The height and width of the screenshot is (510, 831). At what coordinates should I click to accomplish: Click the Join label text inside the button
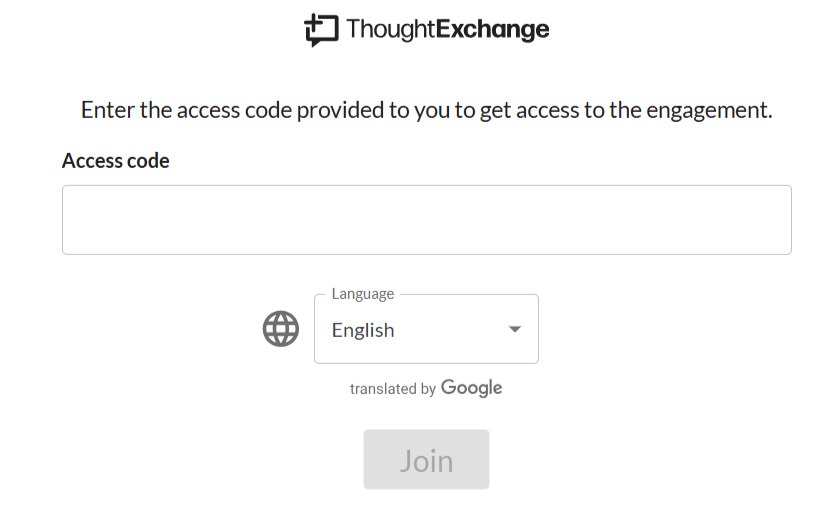click(x=427, y=460)
